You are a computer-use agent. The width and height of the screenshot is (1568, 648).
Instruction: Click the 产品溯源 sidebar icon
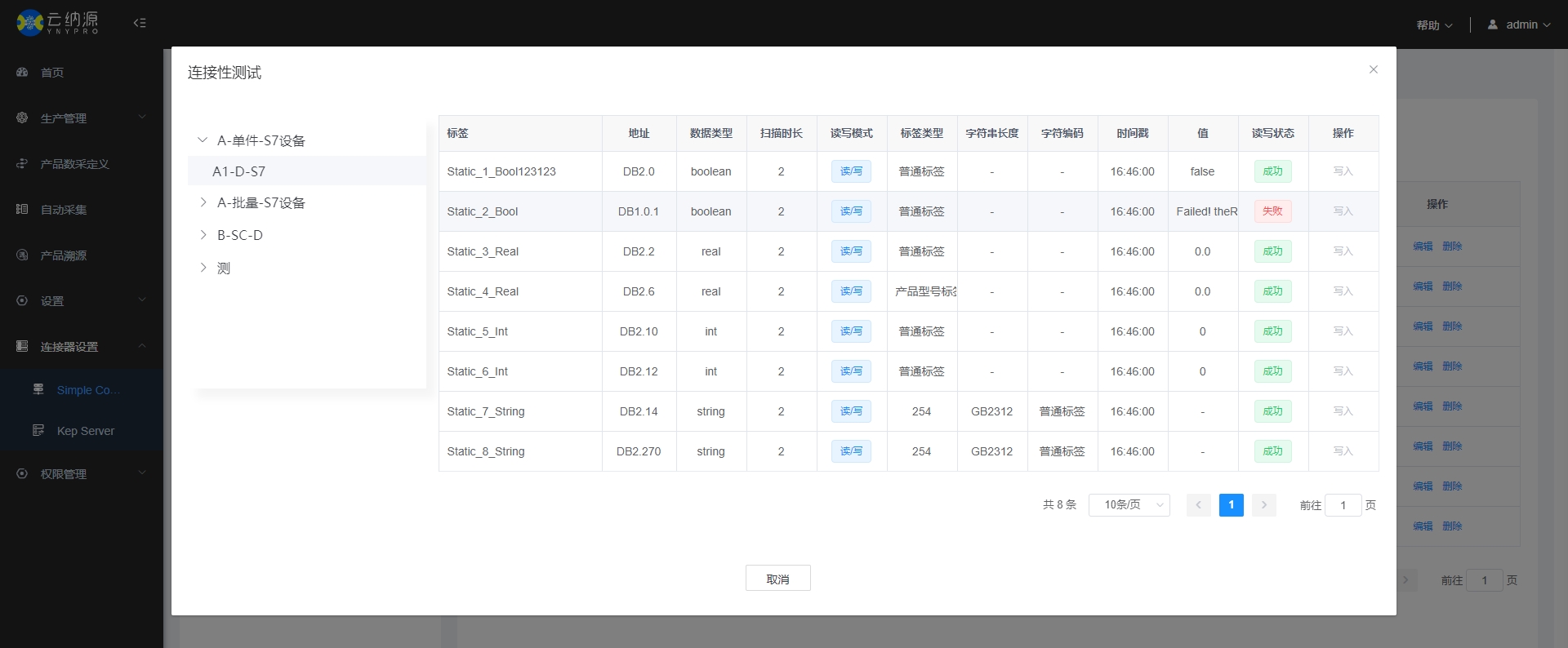tap(22, 255)
